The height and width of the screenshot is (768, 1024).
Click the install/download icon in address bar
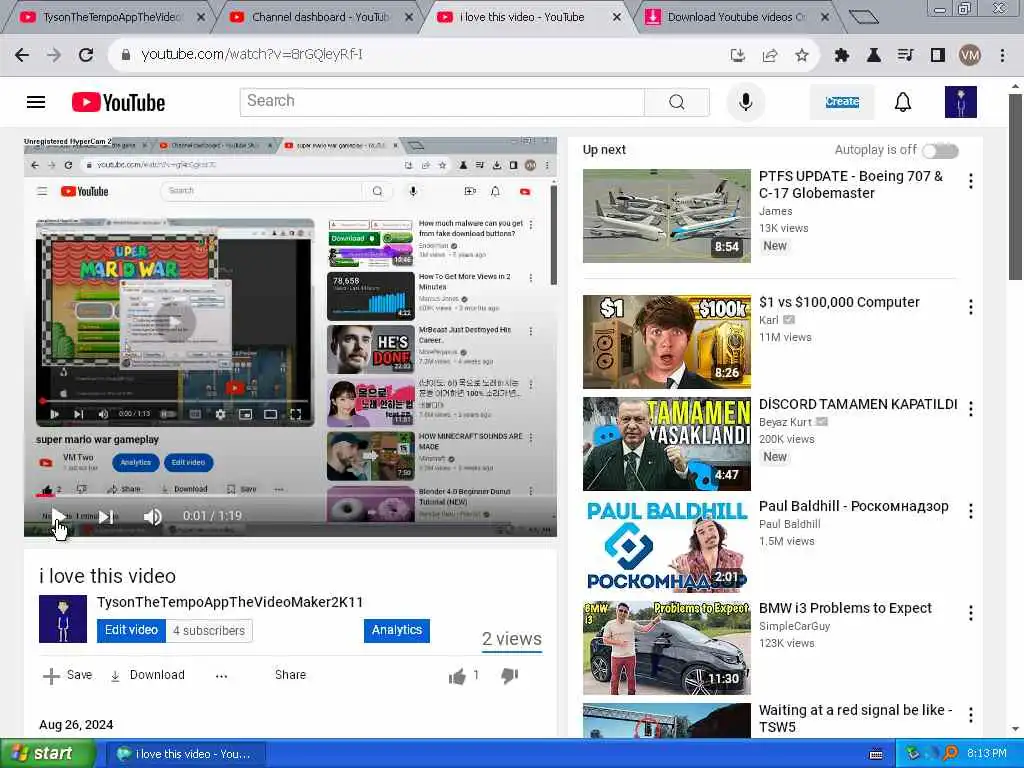738,56
